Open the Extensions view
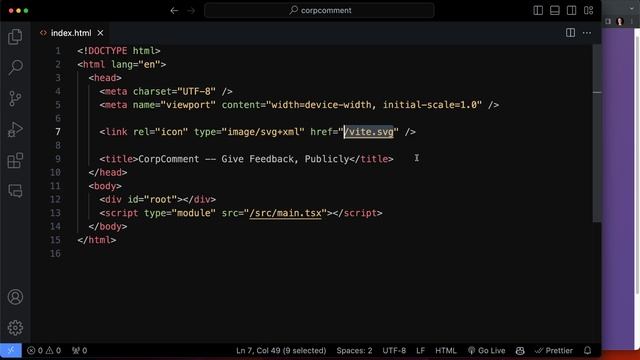Image resolution: width=640 pixels, height=360 pixels. [x=15, y=160]
